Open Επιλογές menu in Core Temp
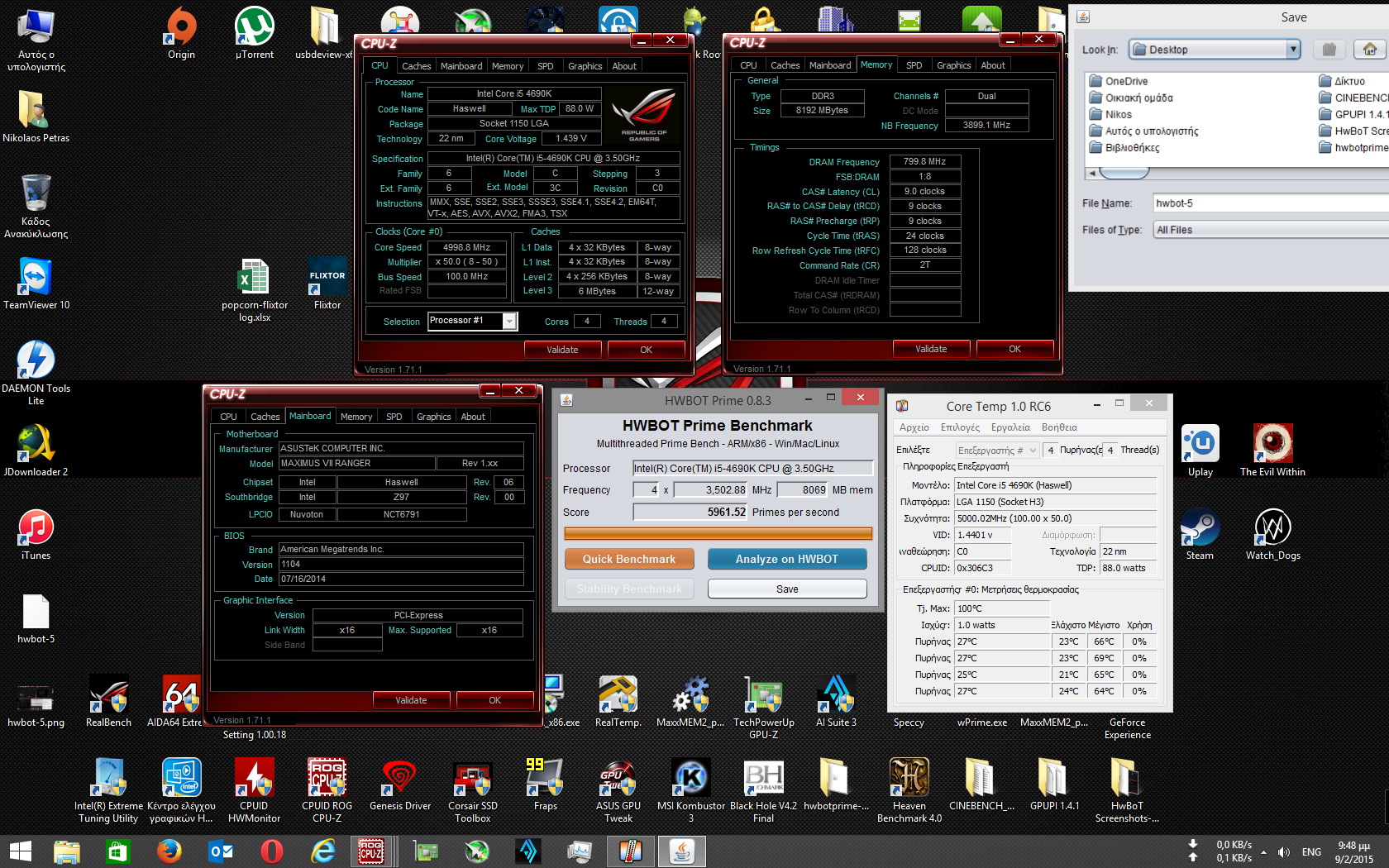The height and width of the screenshot is (868, 1389). click(960, 427)
